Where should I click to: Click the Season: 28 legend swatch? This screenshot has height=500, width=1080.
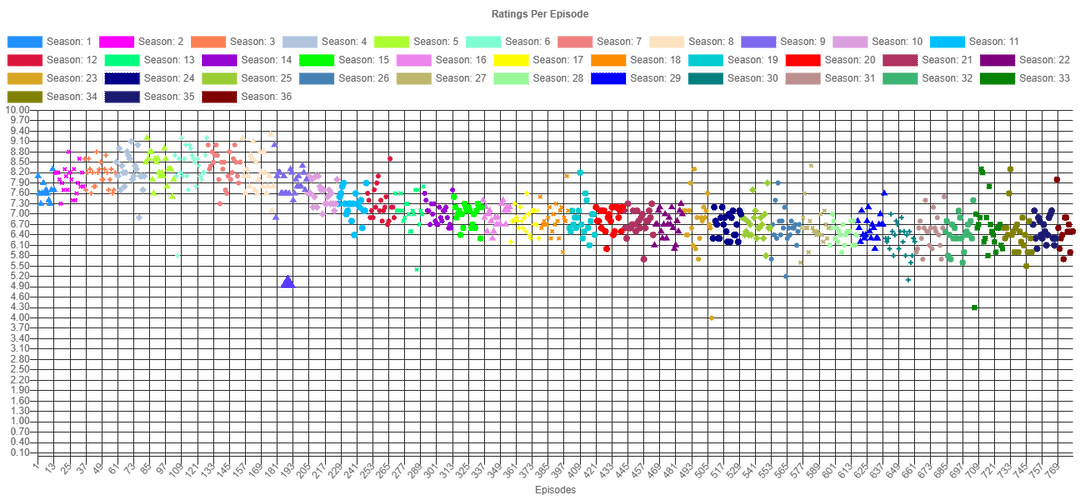pos(511,79)
